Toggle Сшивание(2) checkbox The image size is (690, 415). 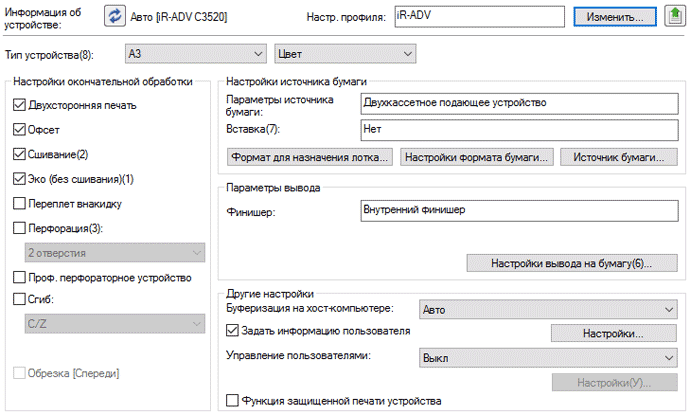pos(21,154)
